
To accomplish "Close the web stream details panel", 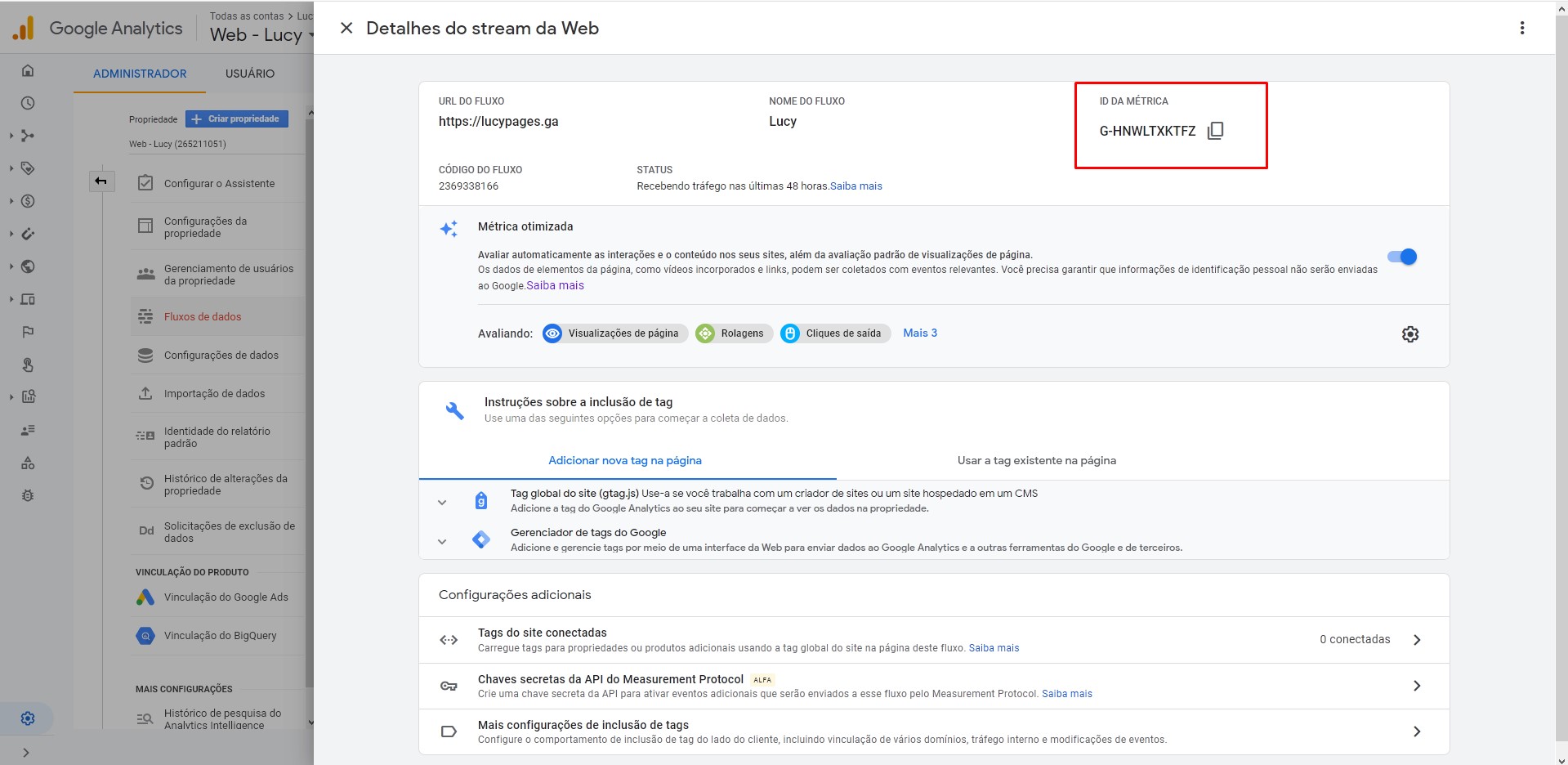I will click(x=346, y=28).
